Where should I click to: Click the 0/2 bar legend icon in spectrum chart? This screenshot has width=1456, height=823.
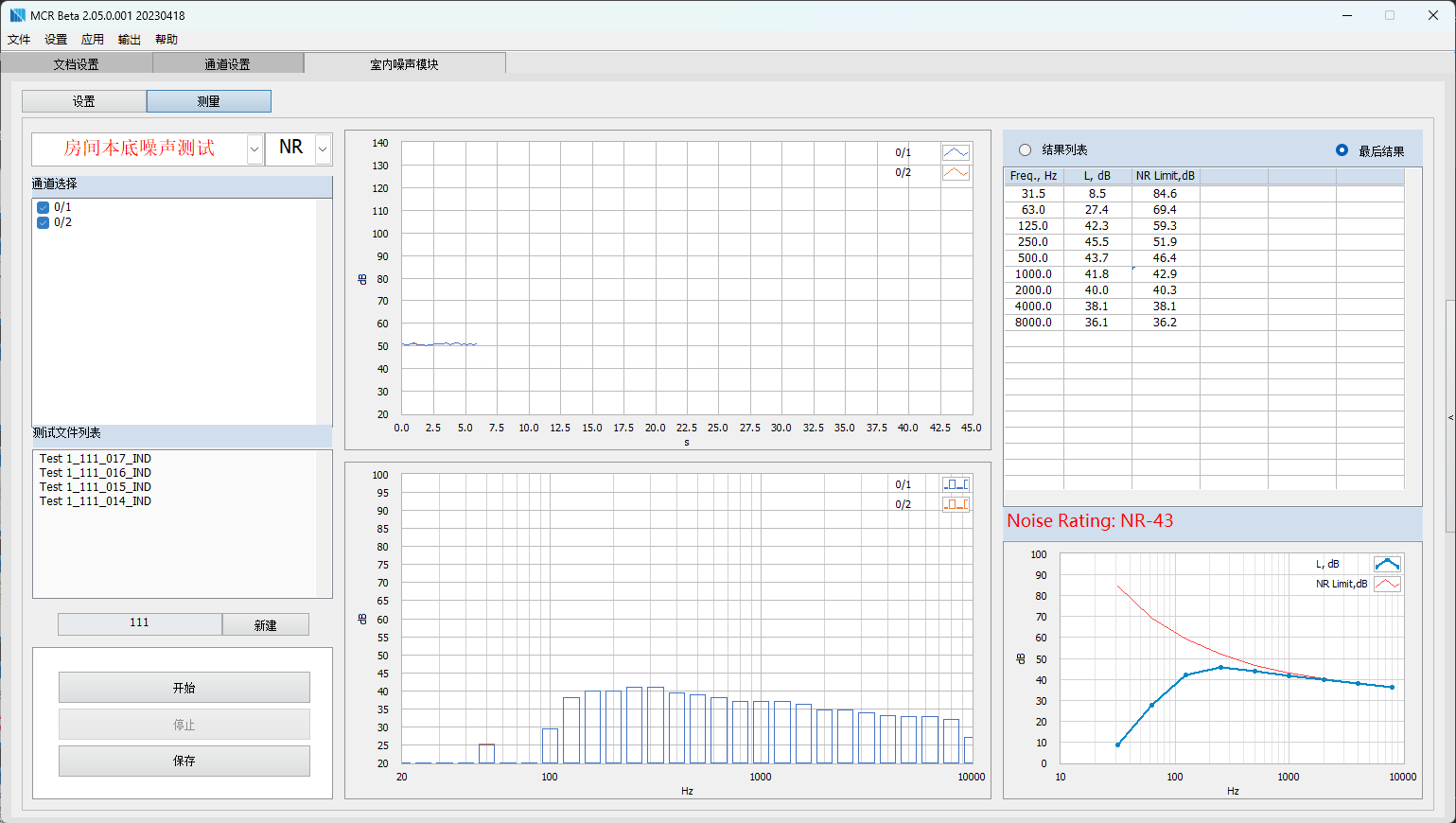(956, 504)
